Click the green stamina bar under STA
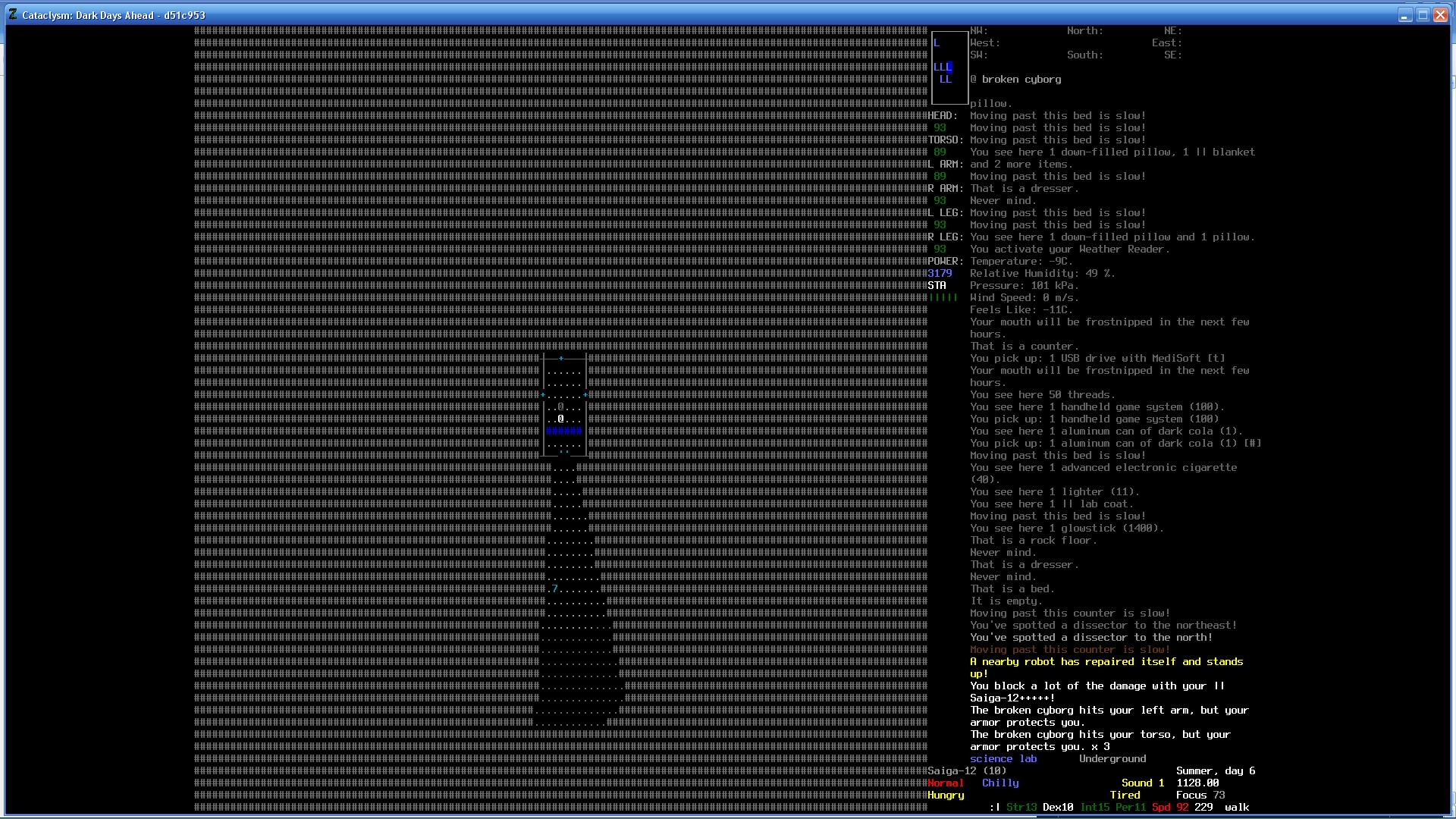1456x819 pixels. click(x=943, y=297)
